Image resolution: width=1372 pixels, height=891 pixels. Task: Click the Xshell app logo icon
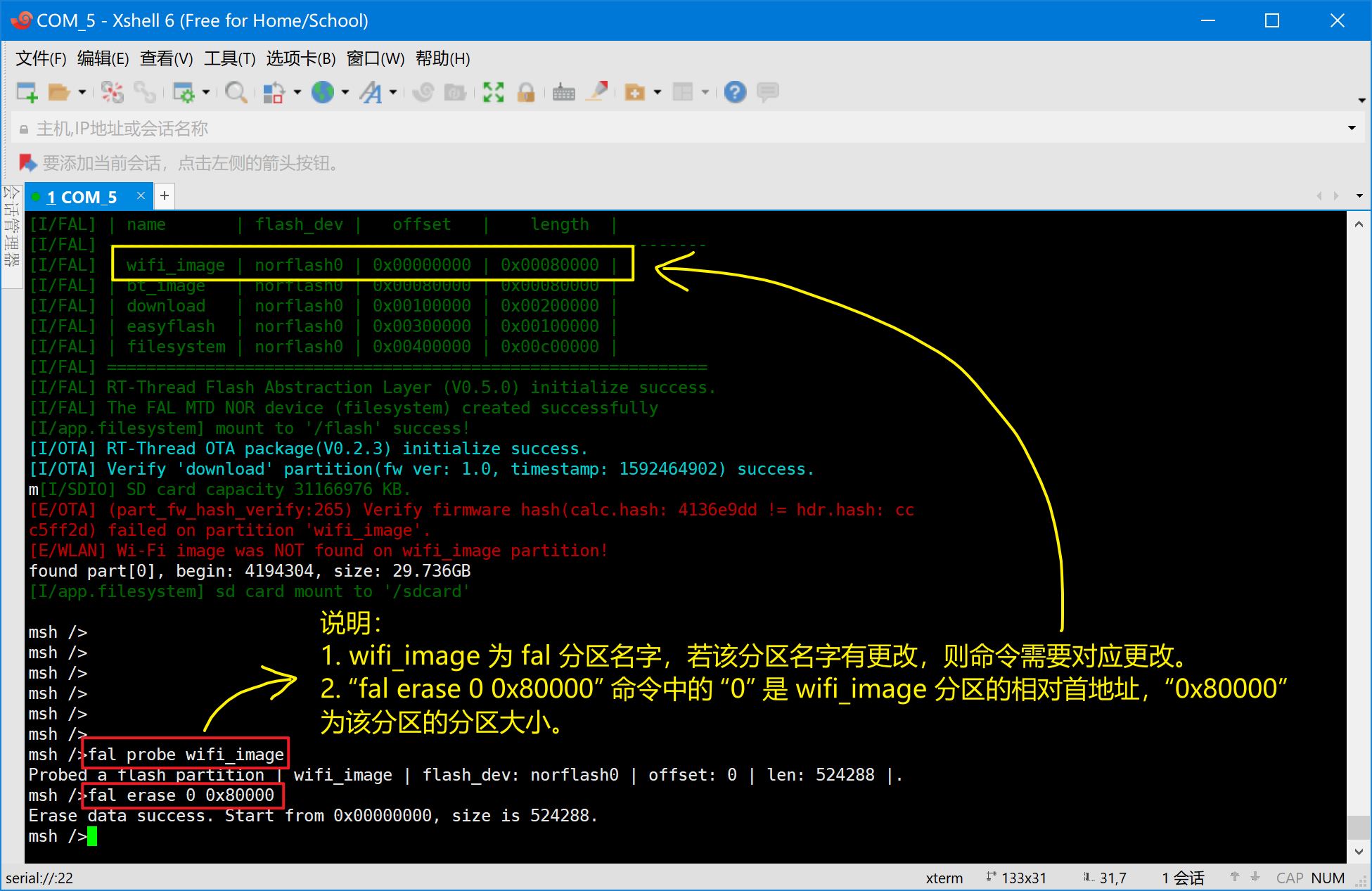(x=21, y=20)
